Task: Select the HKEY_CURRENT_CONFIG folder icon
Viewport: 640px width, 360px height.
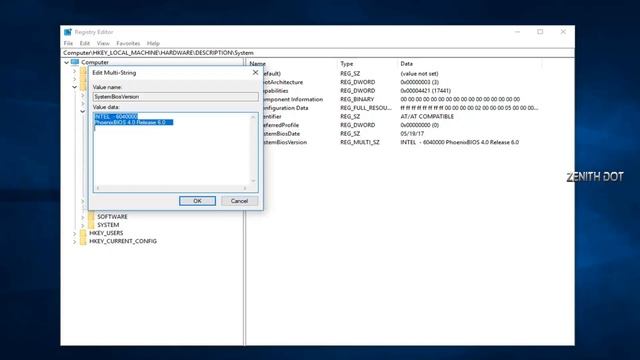Action: tap(83, 241)
